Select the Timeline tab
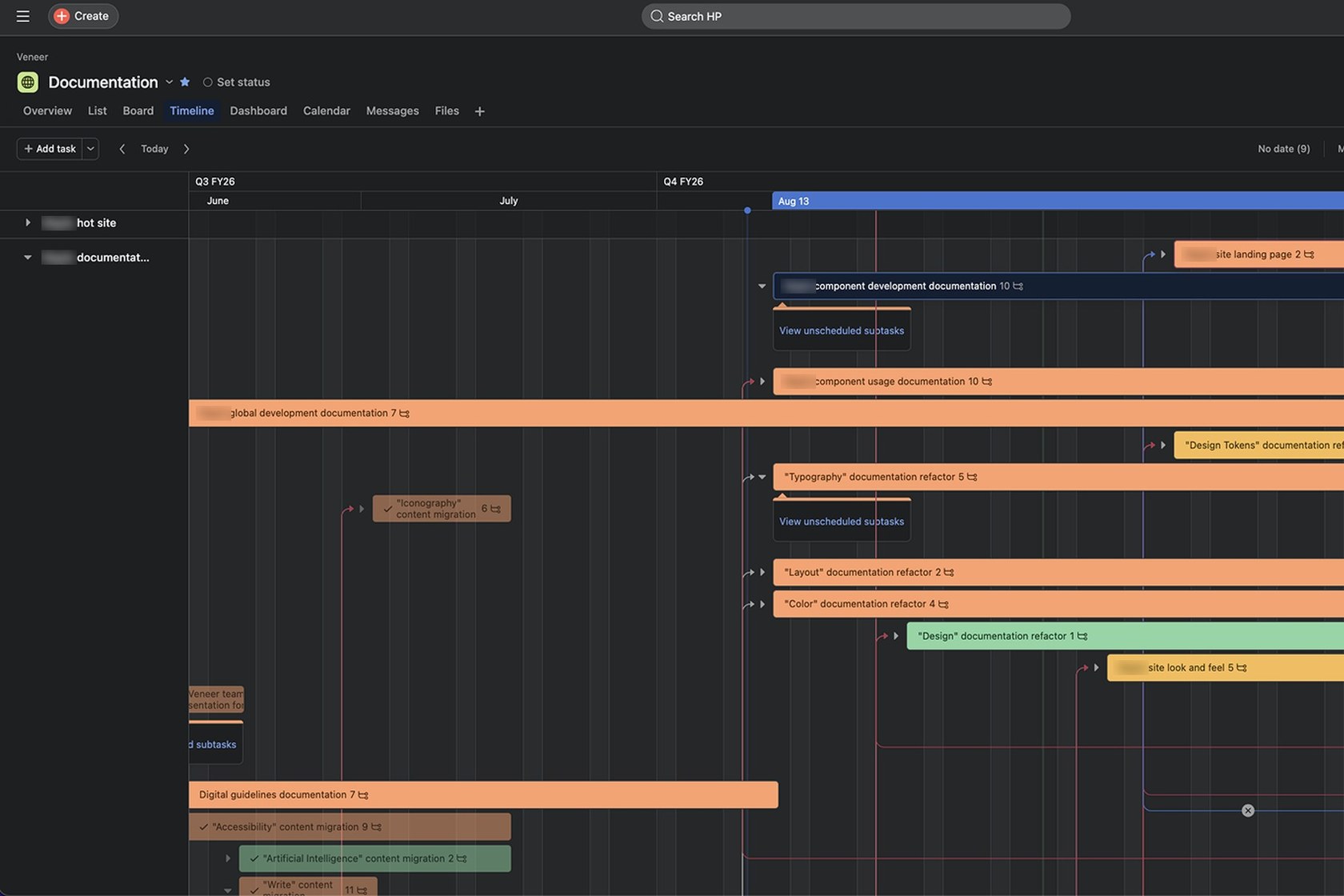 click(x=192, y=110)
